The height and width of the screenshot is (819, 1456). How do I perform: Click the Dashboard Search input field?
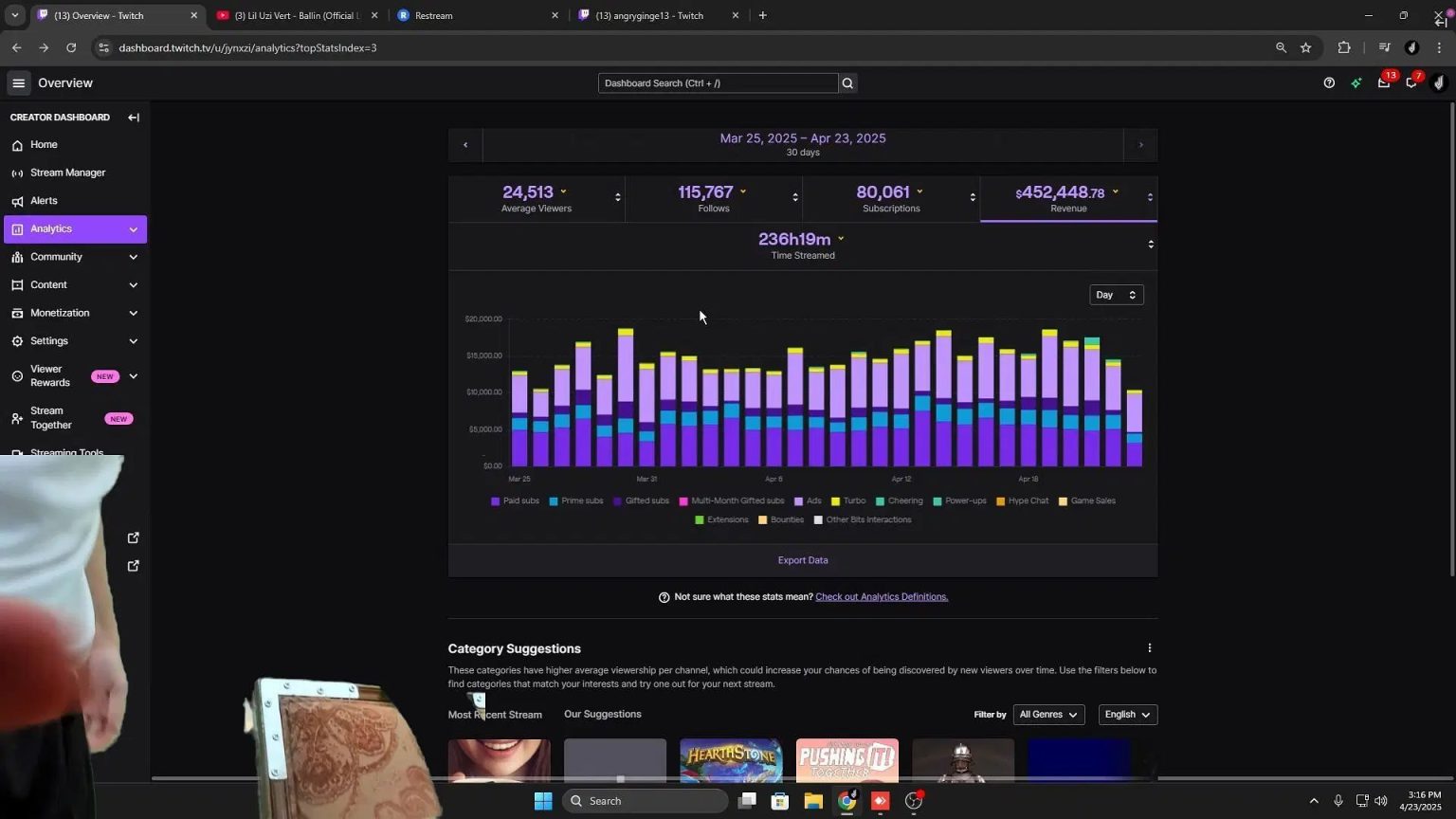pyautogui.click(x=718, y=82)
